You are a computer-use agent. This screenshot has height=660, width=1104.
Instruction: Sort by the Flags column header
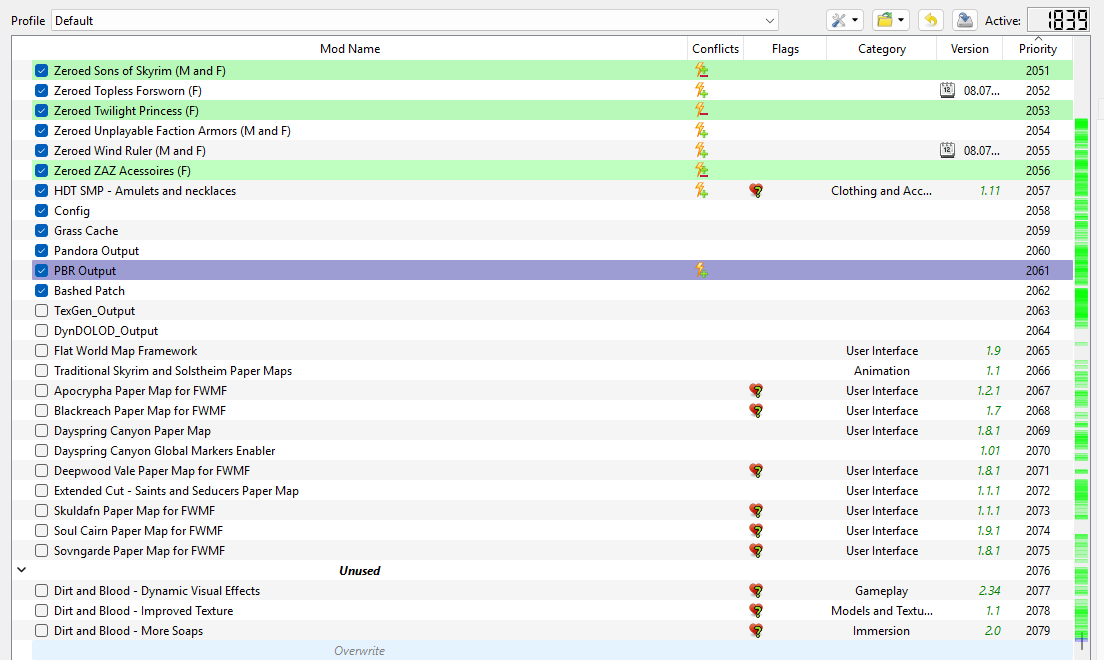(785, 49)
